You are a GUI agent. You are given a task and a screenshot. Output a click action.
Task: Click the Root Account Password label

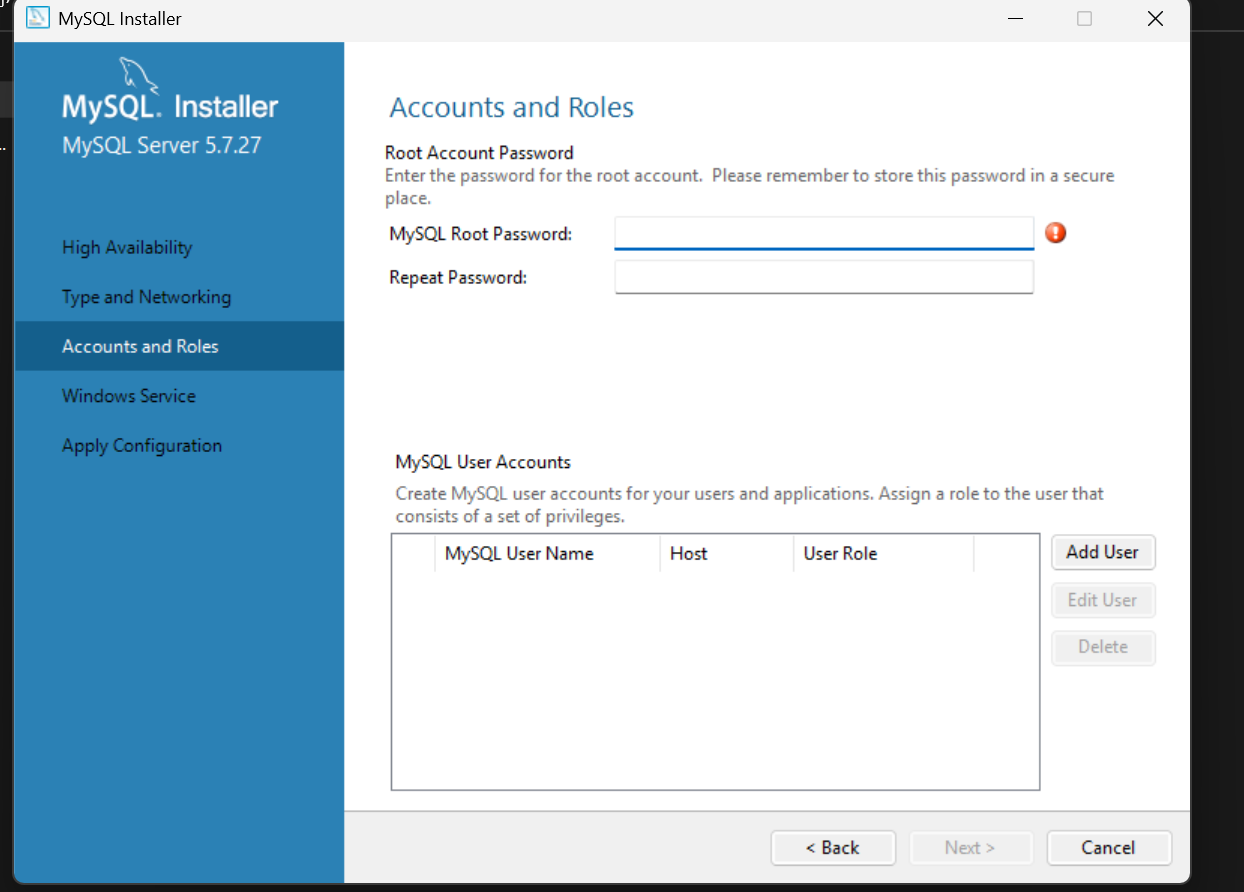479,153
